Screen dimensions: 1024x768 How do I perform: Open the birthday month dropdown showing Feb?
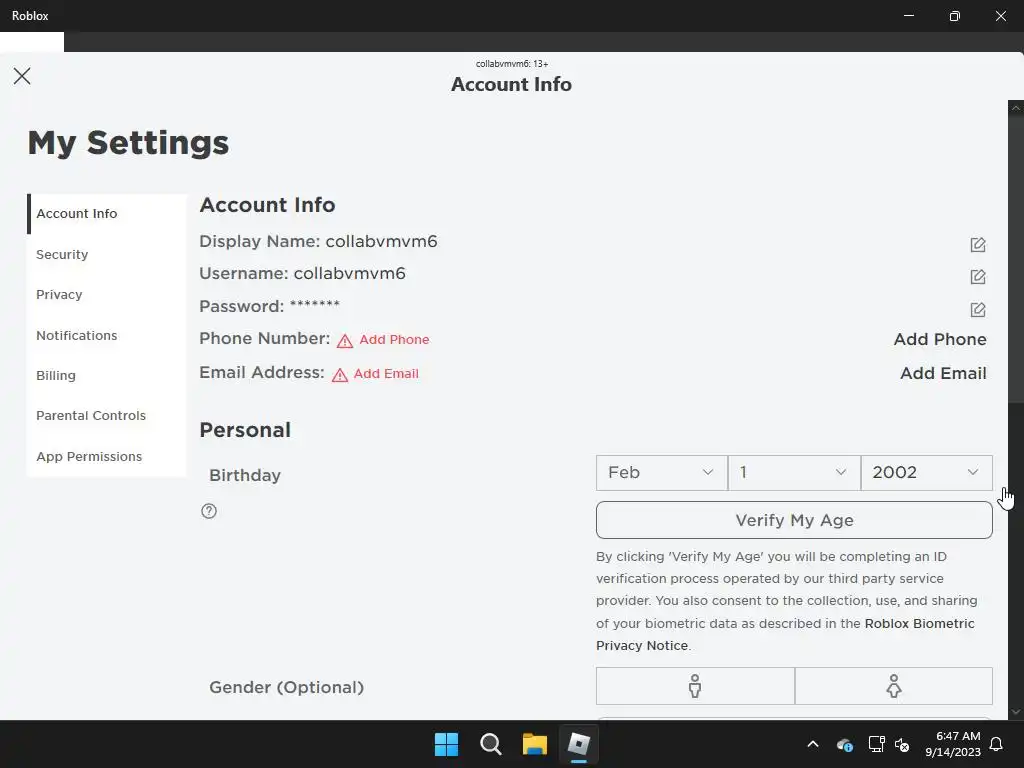(662, 472)
